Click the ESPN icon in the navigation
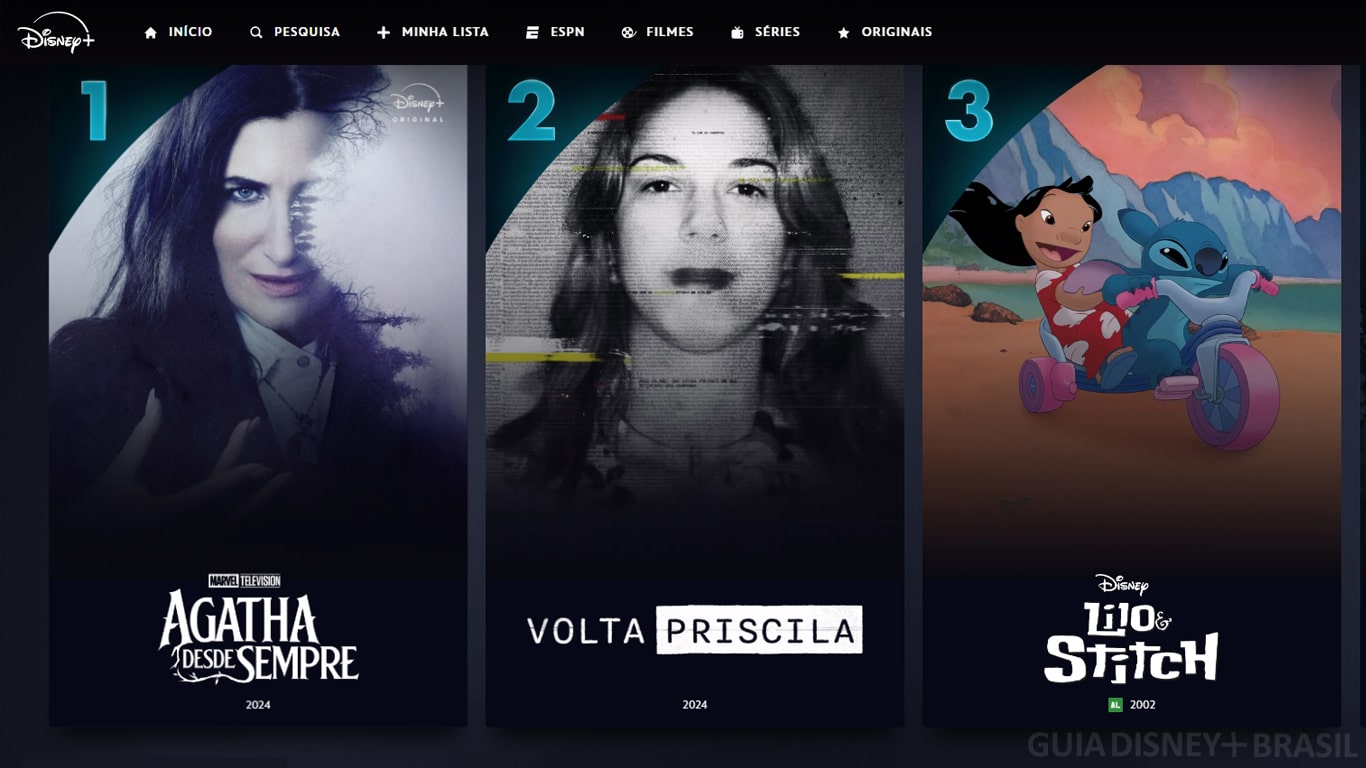This screenshot has height=768, width=1366. (532, 33)
